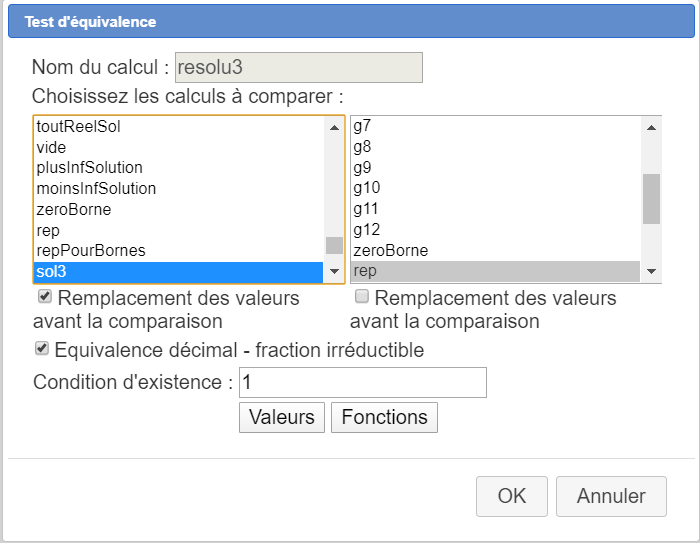
Task: Toggle Equivalence décimal fraction irréductible checkbox
Action: tap(42, 349)
